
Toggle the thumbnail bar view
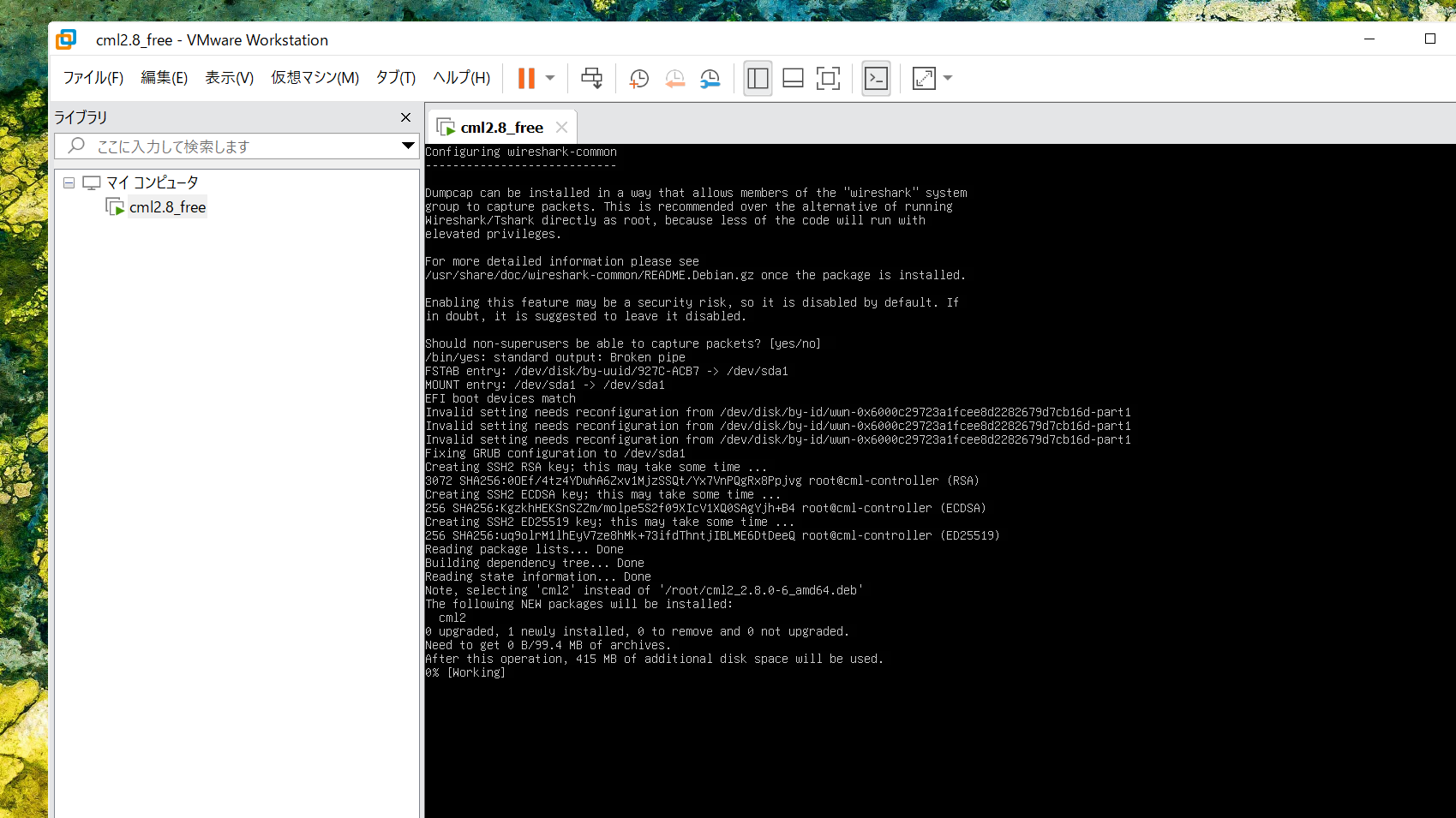click(x=793, y=78)
